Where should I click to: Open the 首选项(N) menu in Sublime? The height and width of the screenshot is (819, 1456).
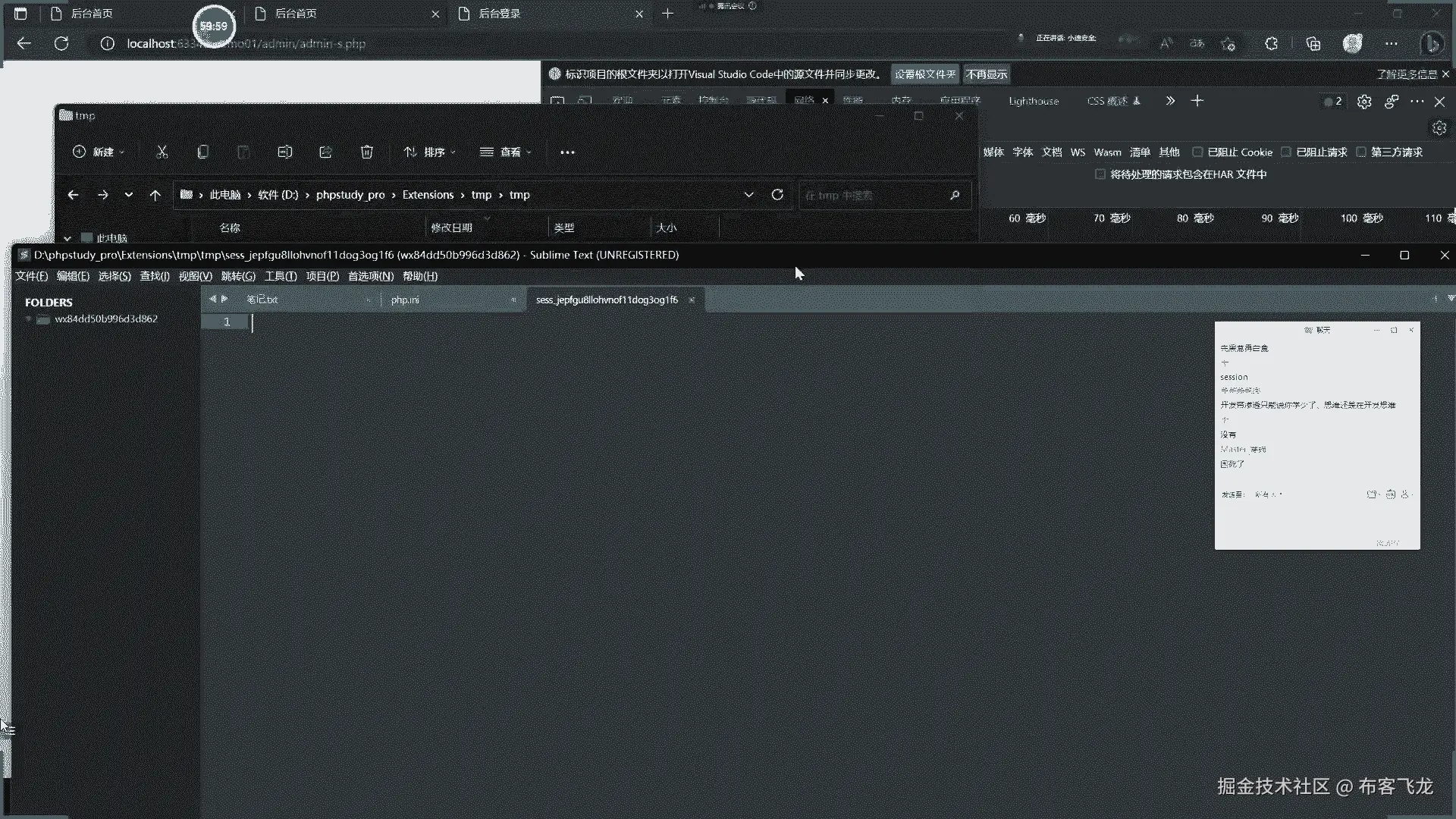370,276
